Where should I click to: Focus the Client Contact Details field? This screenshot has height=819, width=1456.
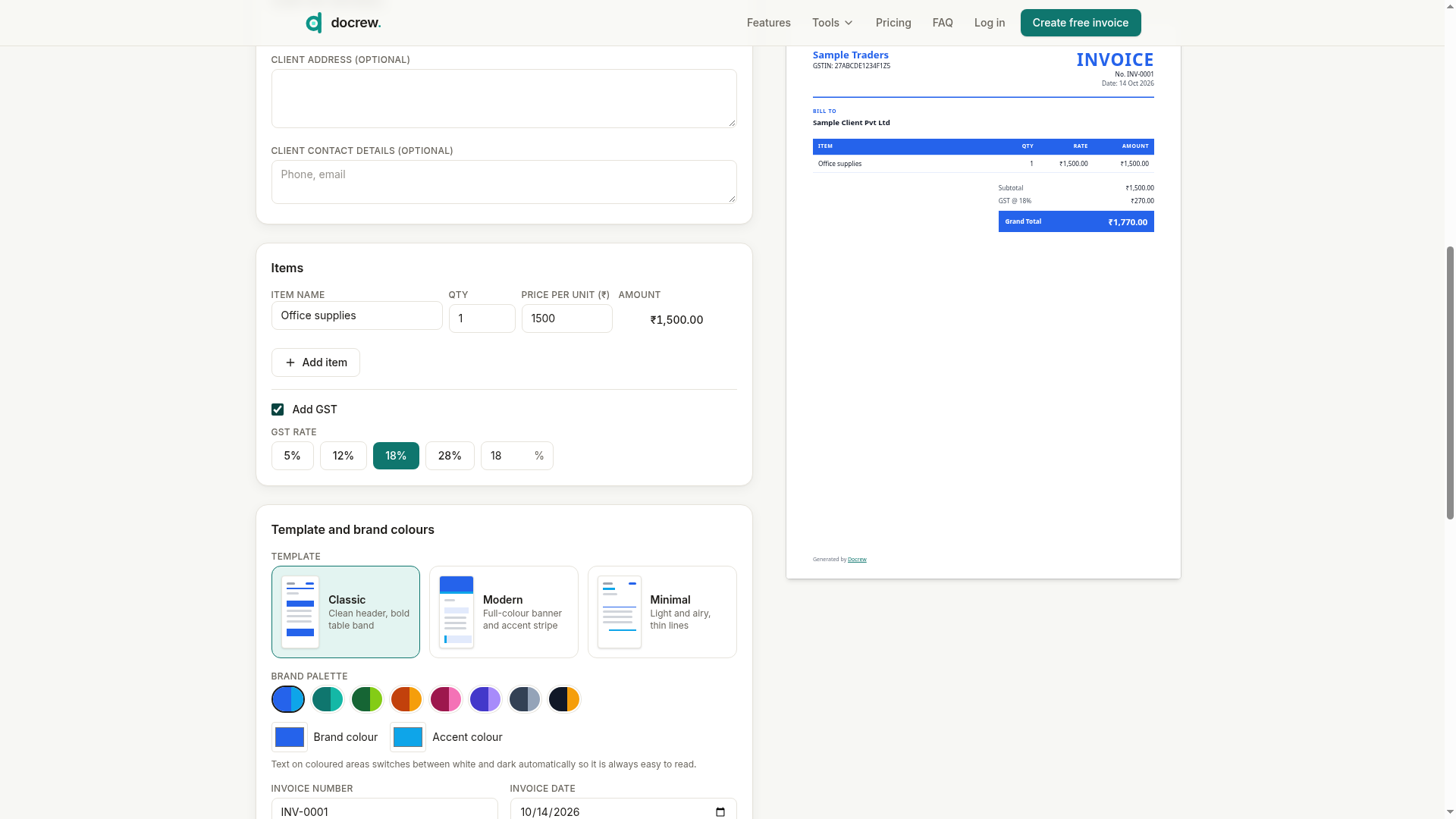pyautogui.click(x=504, y=182)
